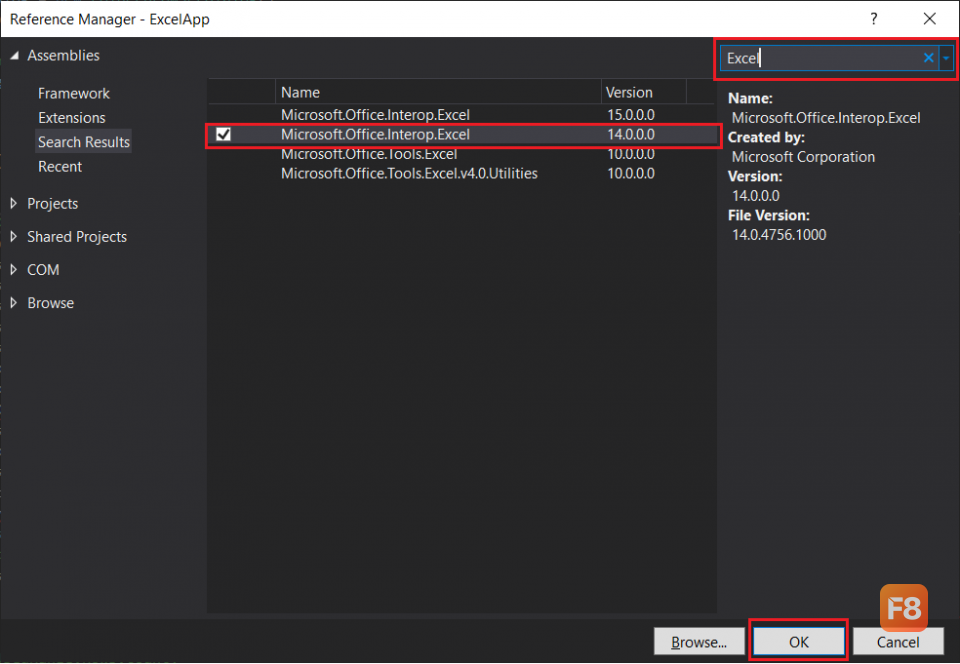
Task: Click the Projects tree label
Action: (53, 204)
